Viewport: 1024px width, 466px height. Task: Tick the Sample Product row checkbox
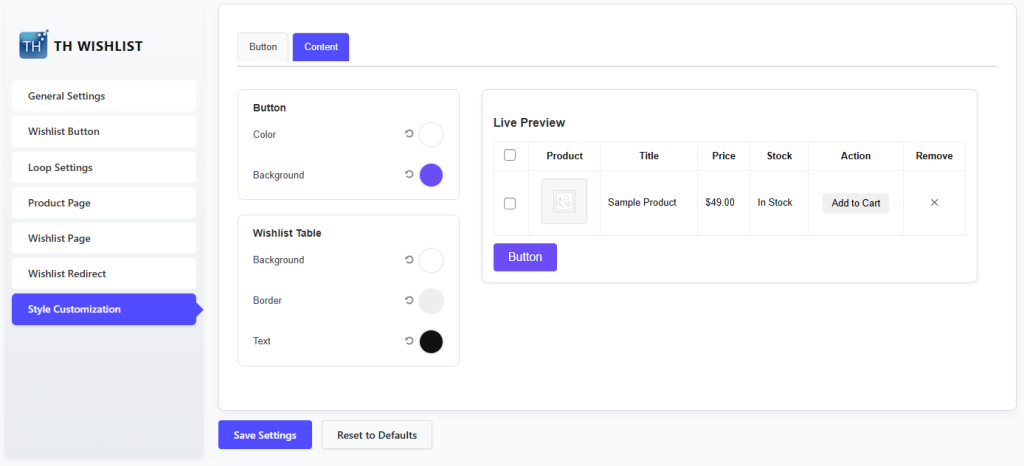click(510, 203)
